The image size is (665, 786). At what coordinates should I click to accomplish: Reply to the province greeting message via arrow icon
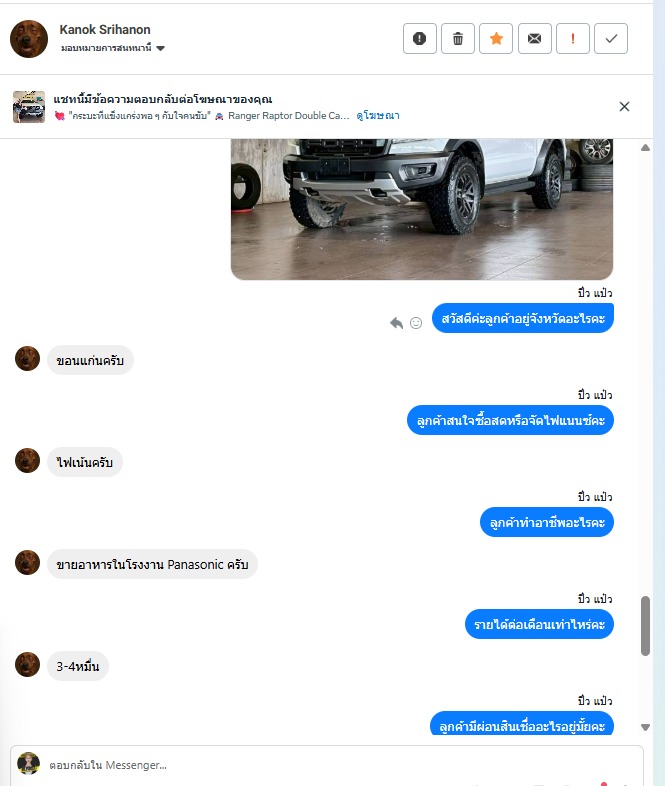tap(396, 323)
